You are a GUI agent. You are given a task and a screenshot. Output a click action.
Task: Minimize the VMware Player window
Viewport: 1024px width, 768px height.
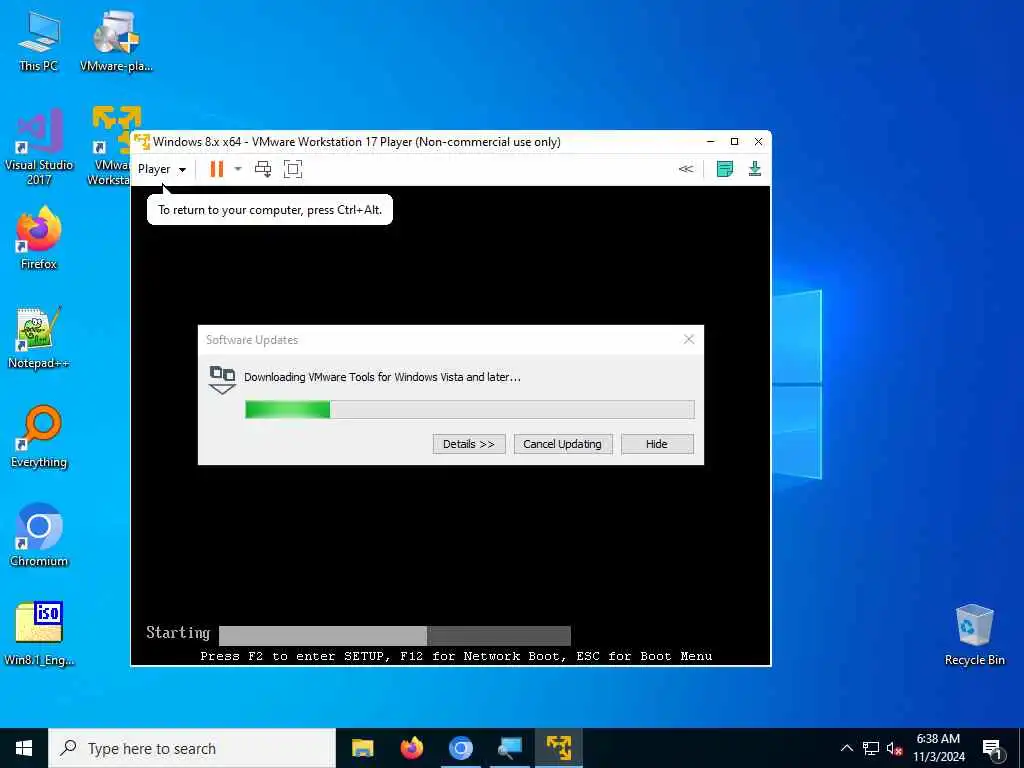[x=711, y=142]
